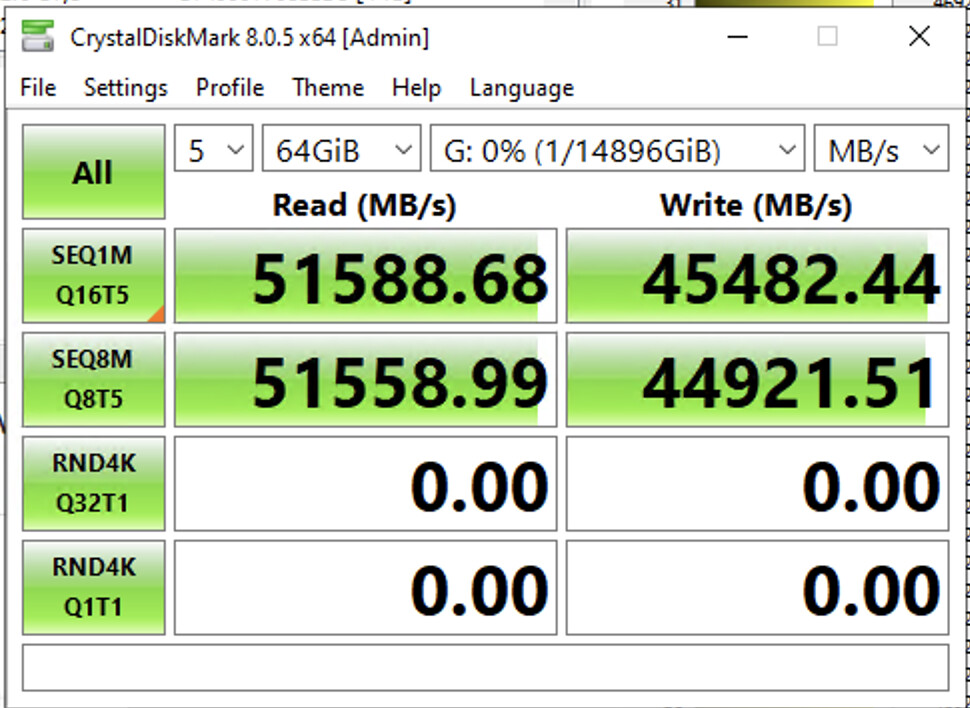Start the SEQ1M Q16T5 test
Viewport: 970px width, 708px height.
click(x=93, y=276)
